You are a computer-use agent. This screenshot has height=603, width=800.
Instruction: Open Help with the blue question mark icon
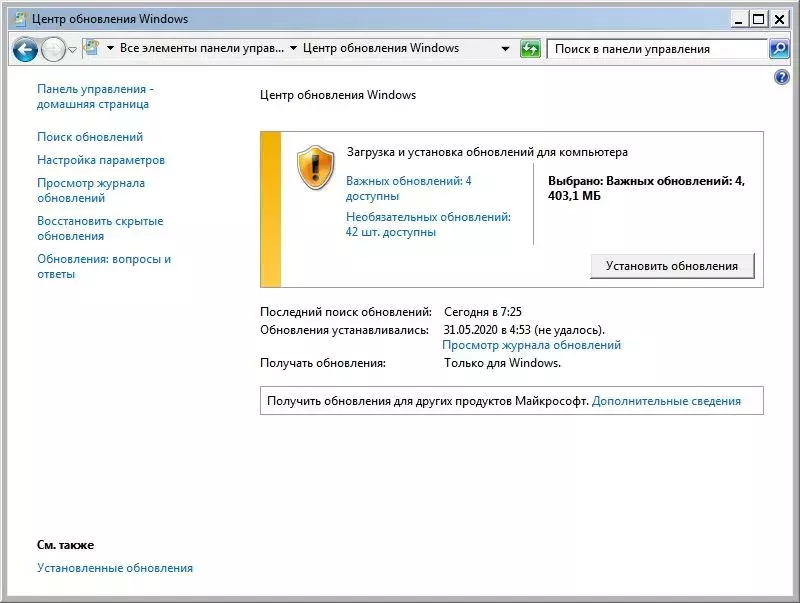click(782, 77)
